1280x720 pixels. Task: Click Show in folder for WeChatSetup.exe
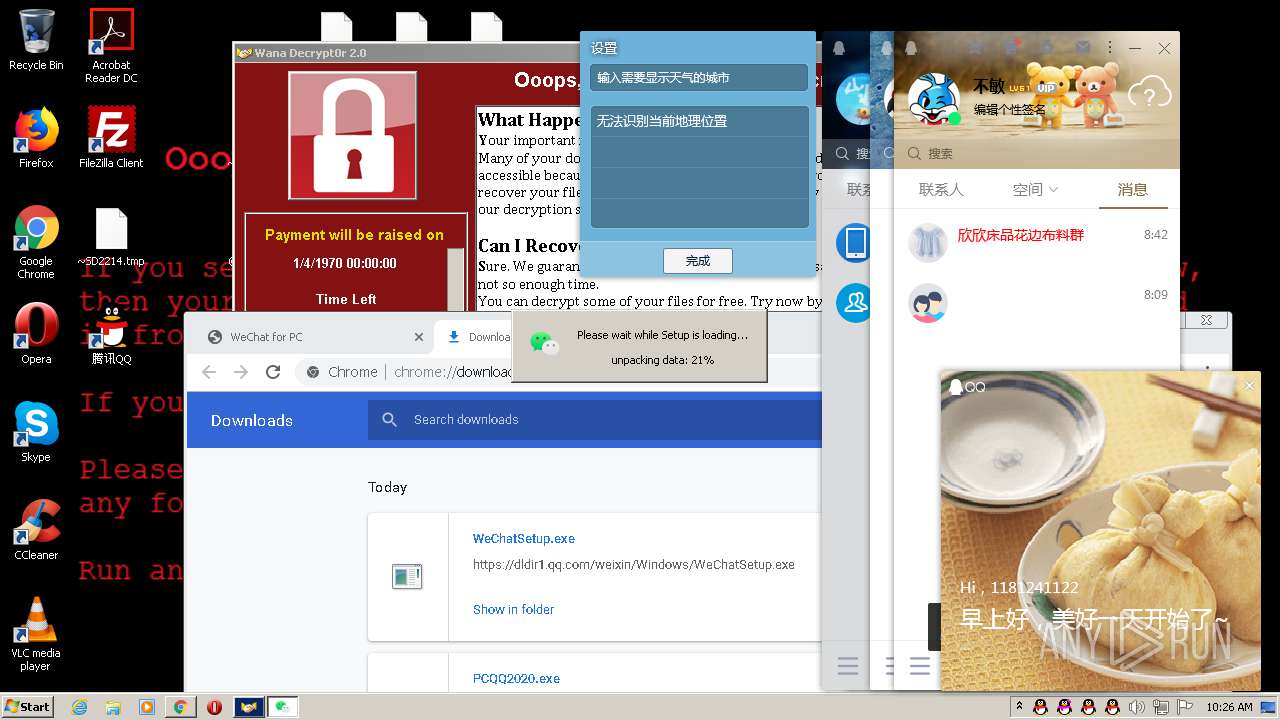(513, 609)
